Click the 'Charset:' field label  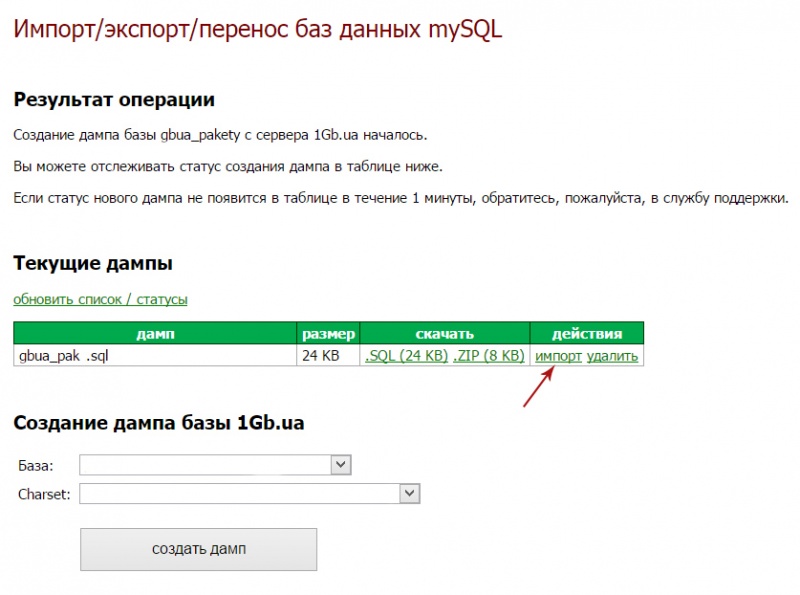point(44,494)
